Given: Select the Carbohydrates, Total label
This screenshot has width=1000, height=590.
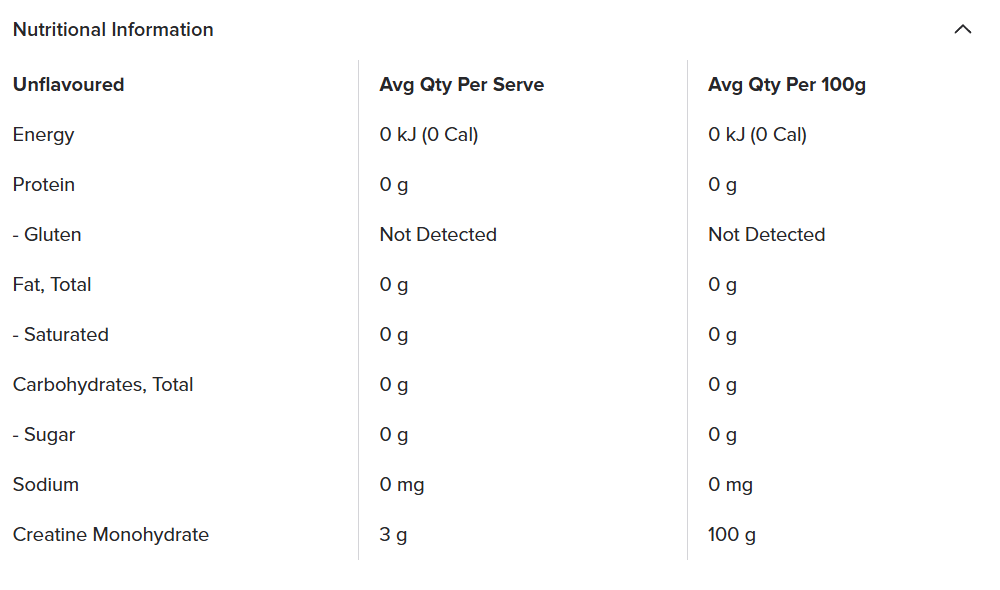Looking at the screenshot, I should [x=102, y=385].
